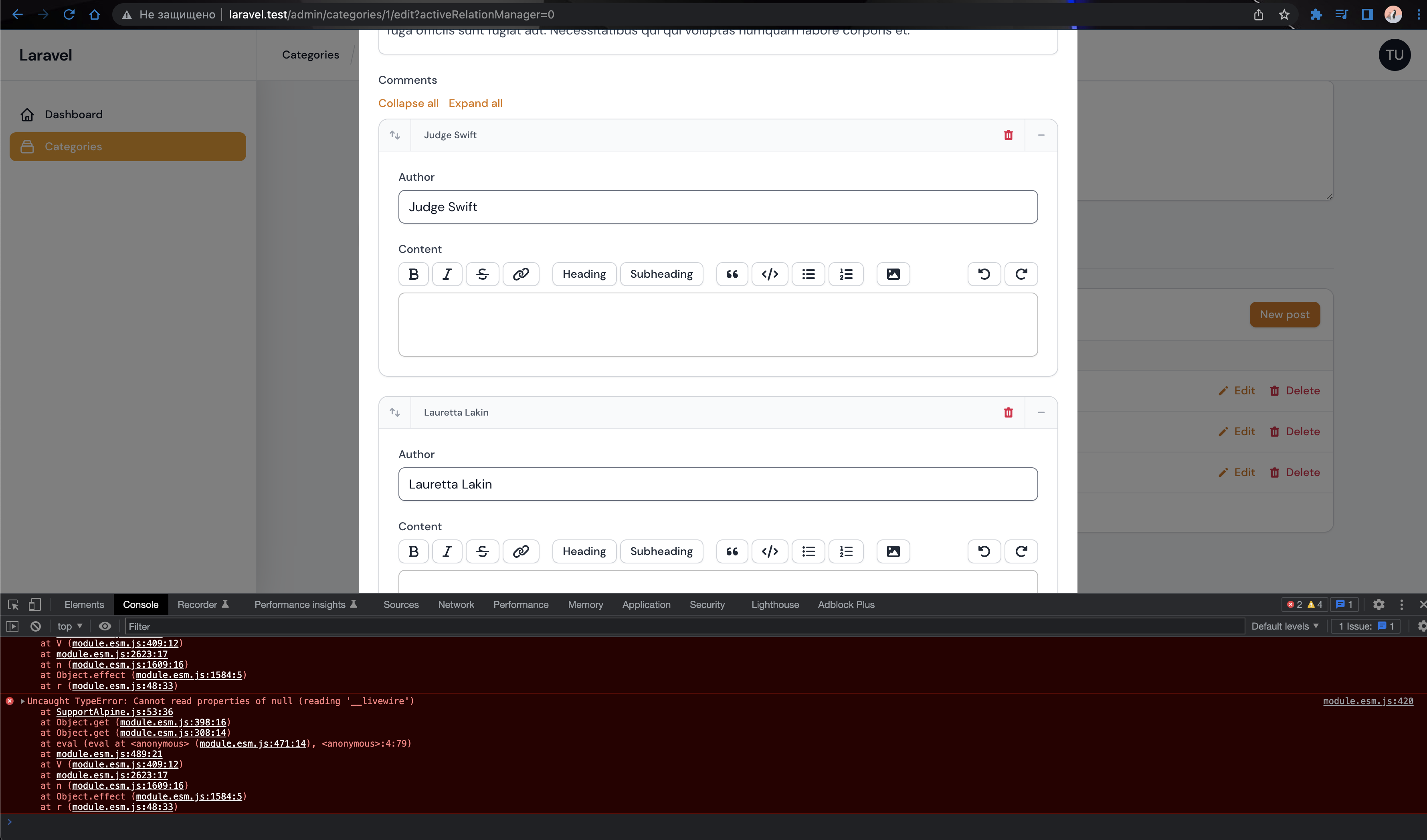Undo changes with the undo arrow icon

tap(984, 274)
